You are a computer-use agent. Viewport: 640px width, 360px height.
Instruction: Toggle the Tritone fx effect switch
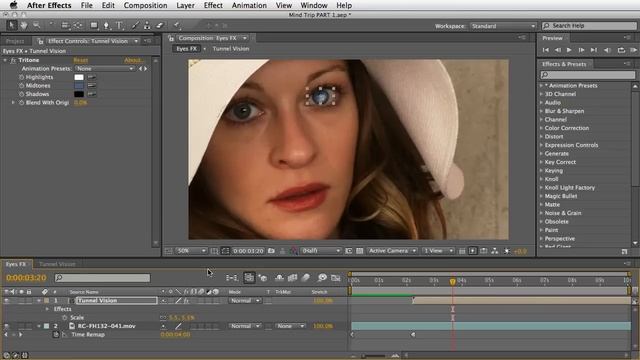(13, 60)
